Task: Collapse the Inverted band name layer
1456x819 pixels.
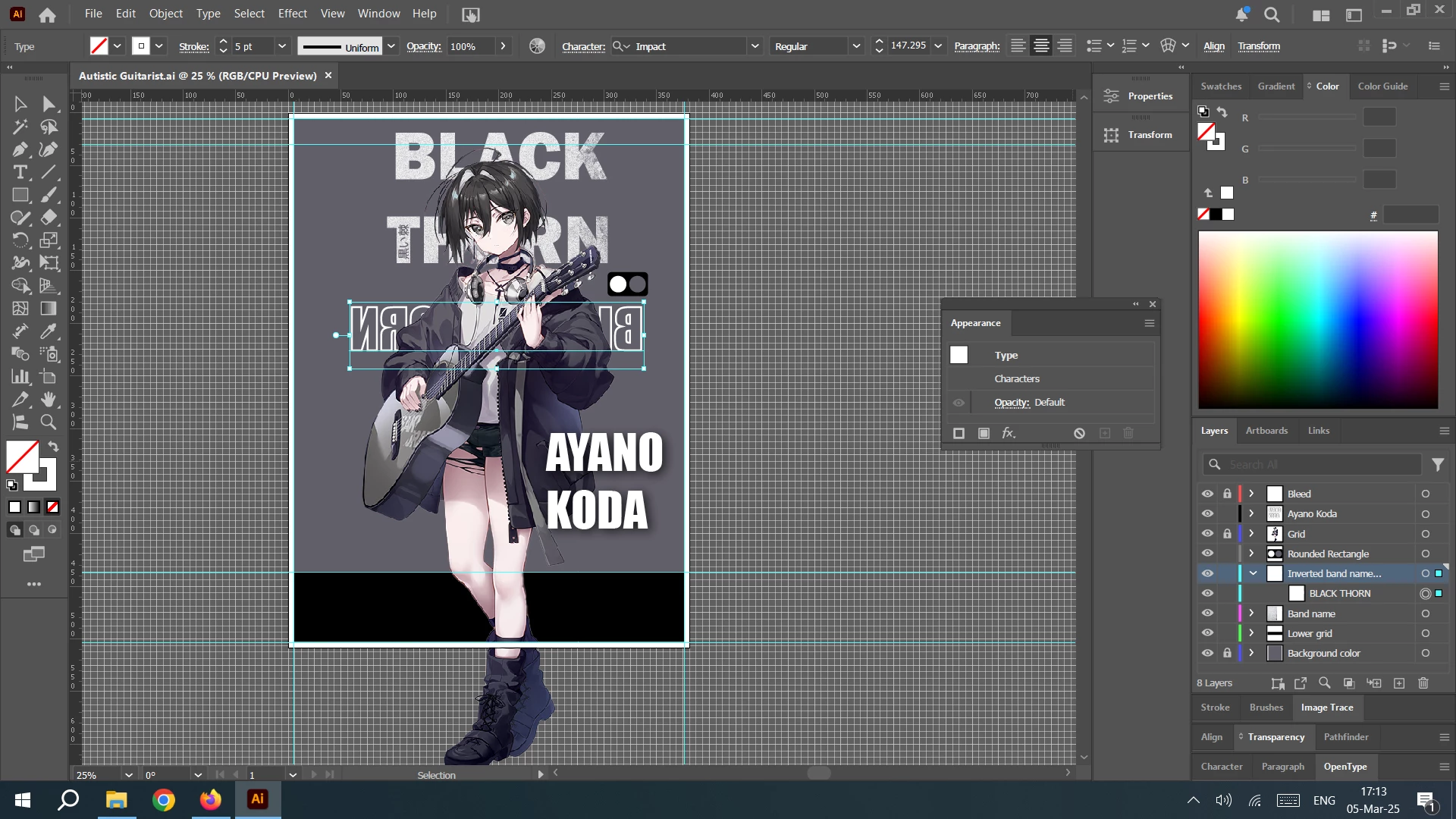Action: click(x=1253, y=573)
